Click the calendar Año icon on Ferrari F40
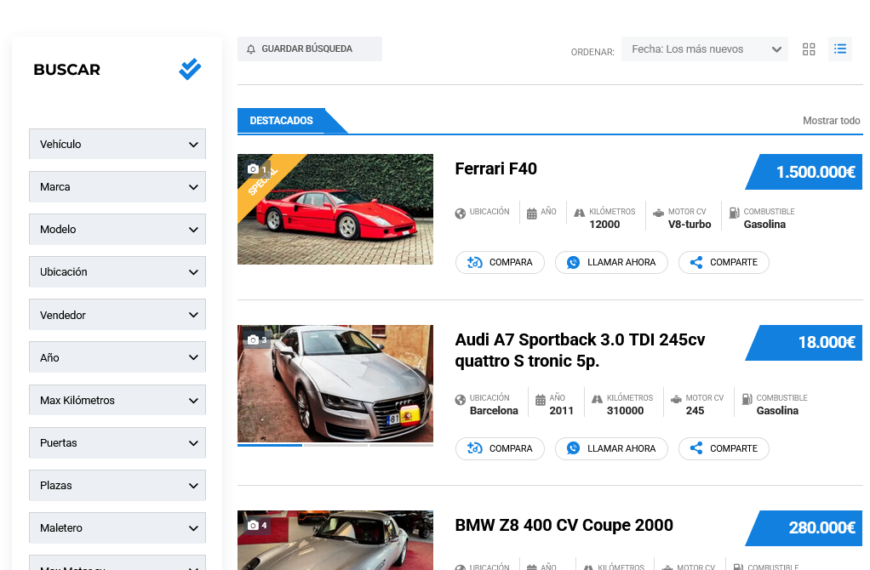This screenshot has width=870, height=570. [532, 214]
